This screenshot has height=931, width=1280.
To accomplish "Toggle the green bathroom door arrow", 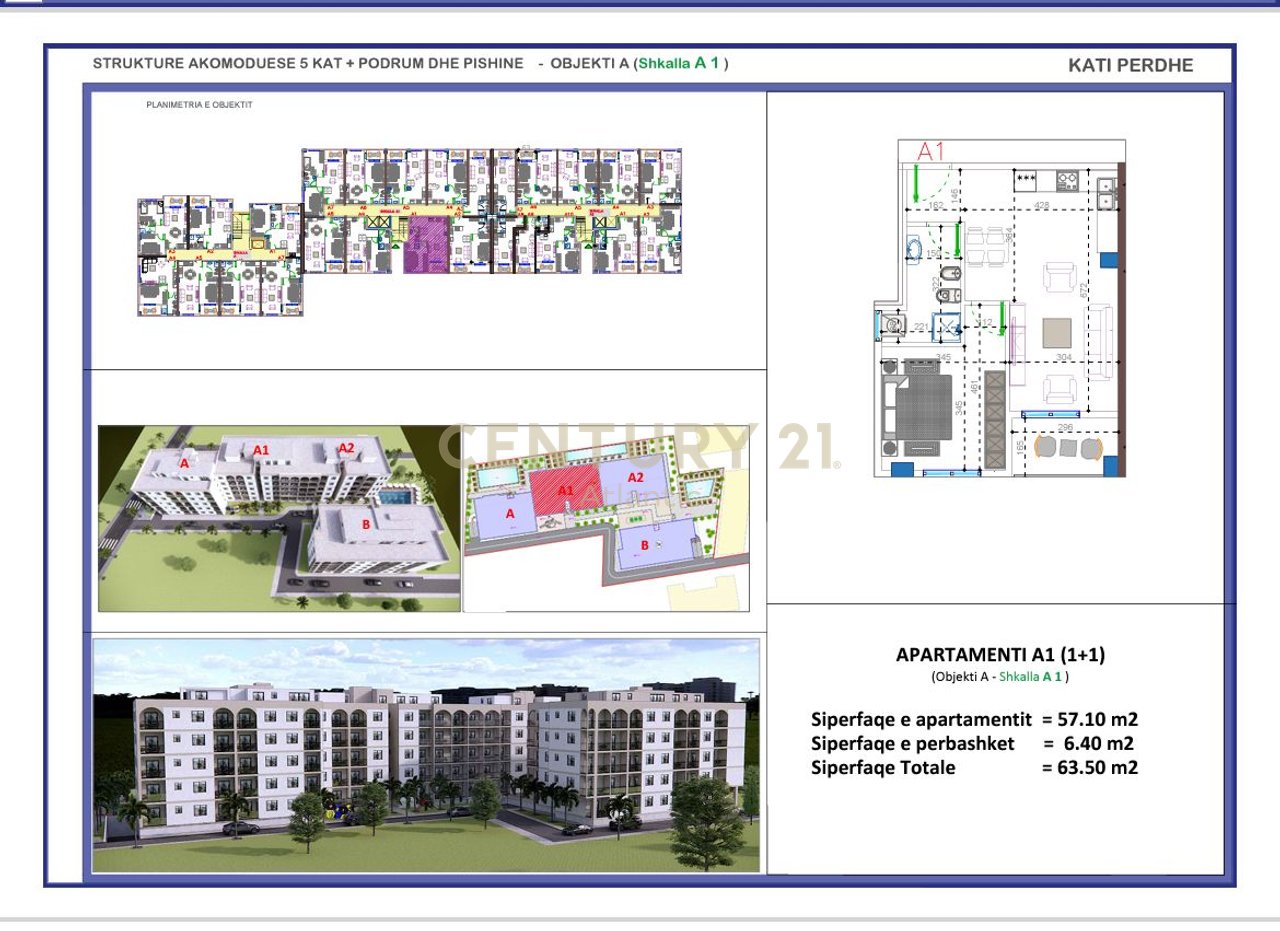I will point(957,240).
